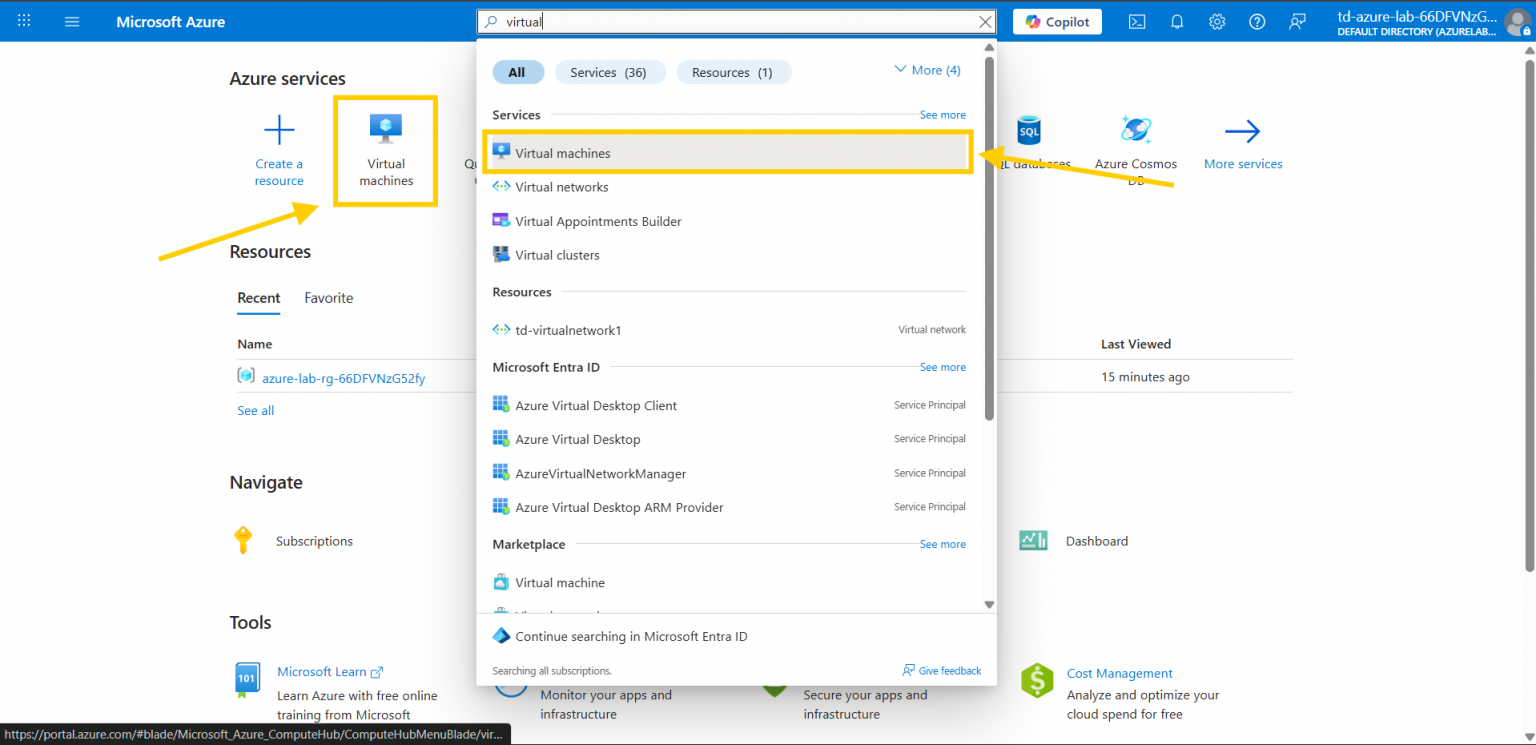Viewport: 1536px width, 745px height.
Task: Select Virtual machines in search results
Action: (x=727, y=153)
